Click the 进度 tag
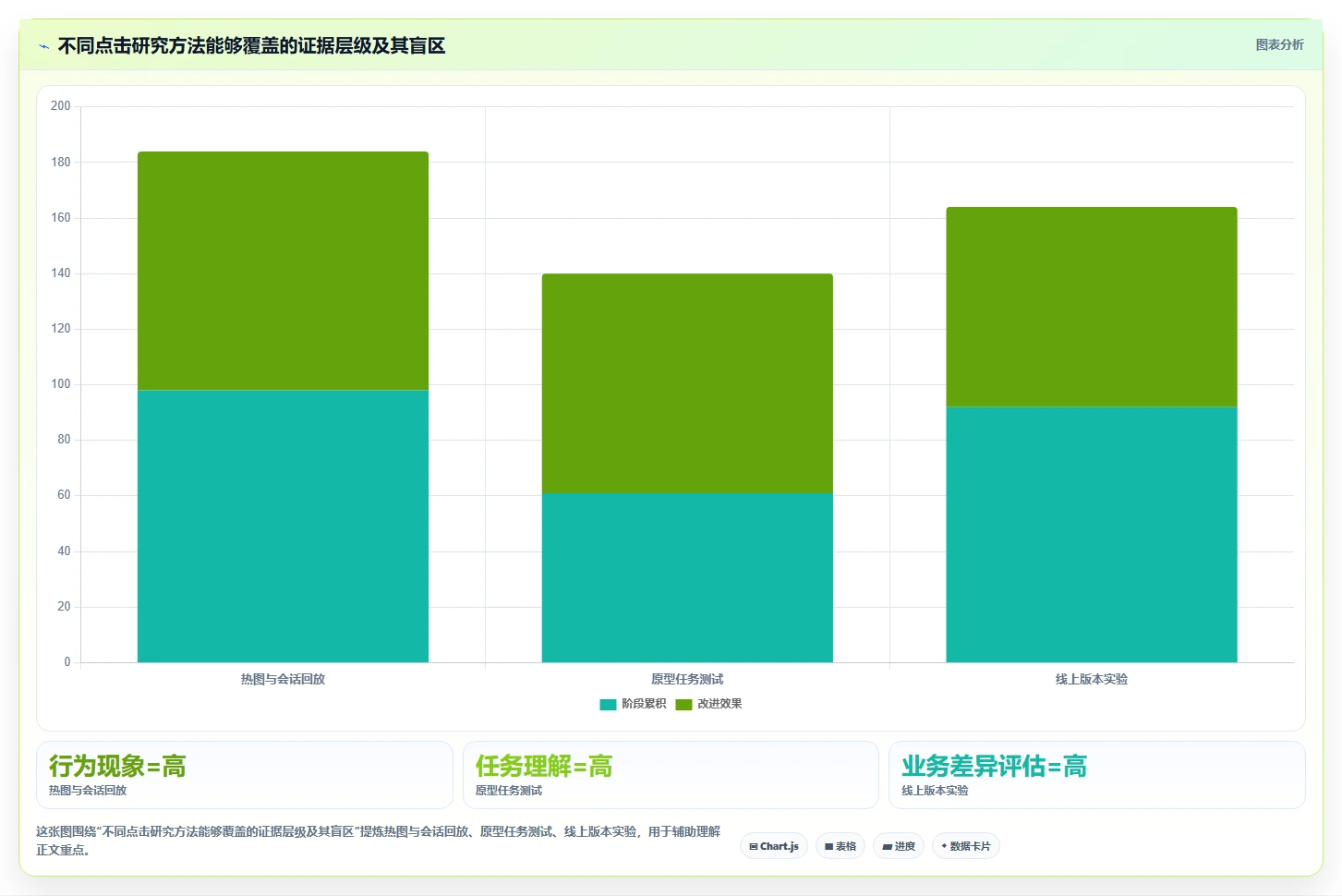Screen dimensions: 1342x896 899,846
